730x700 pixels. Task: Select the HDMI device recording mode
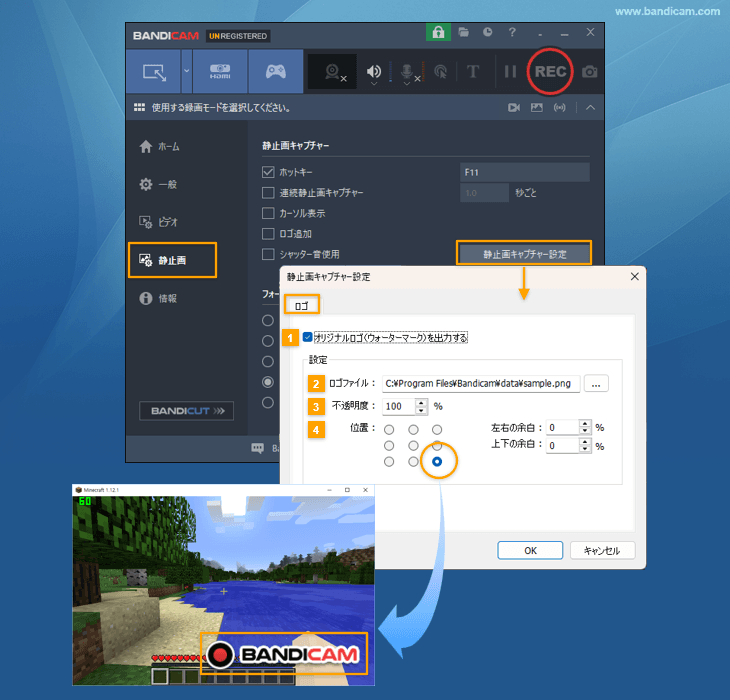click(220, 72)
